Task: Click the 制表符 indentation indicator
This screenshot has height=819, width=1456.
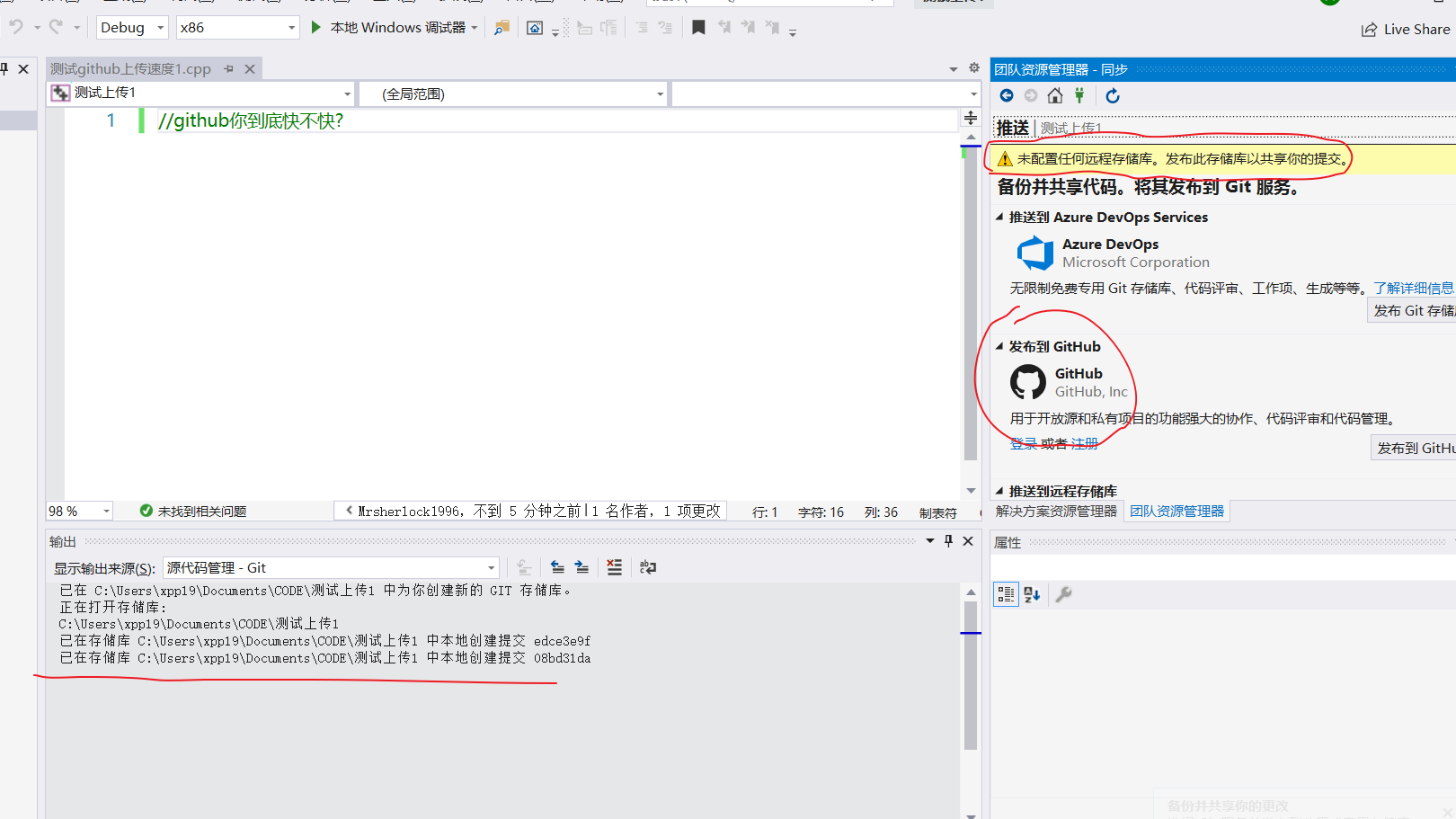Action: click(x=937, y=512)
